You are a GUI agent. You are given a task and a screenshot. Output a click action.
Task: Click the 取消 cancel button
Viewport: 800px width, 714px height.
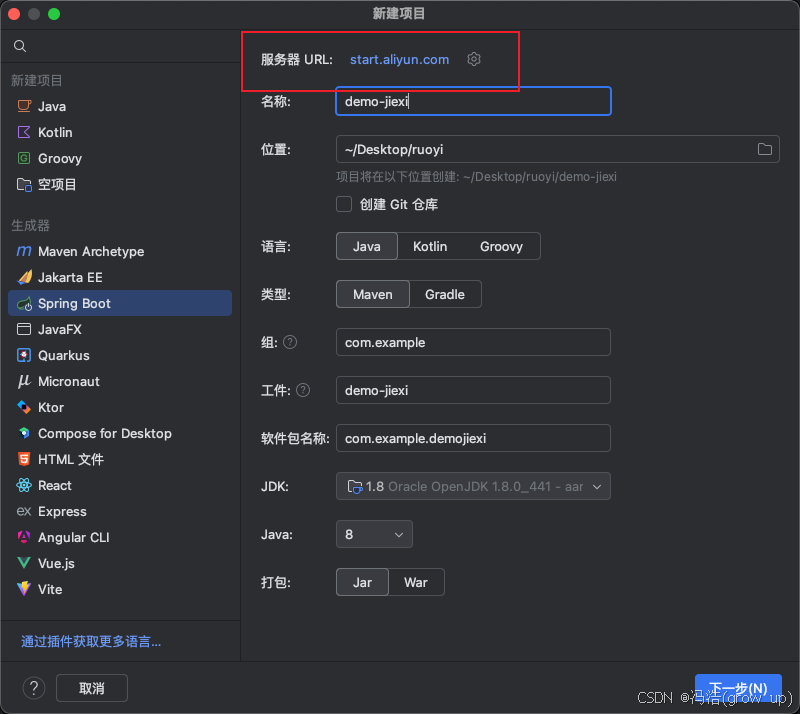coord(92,688)
